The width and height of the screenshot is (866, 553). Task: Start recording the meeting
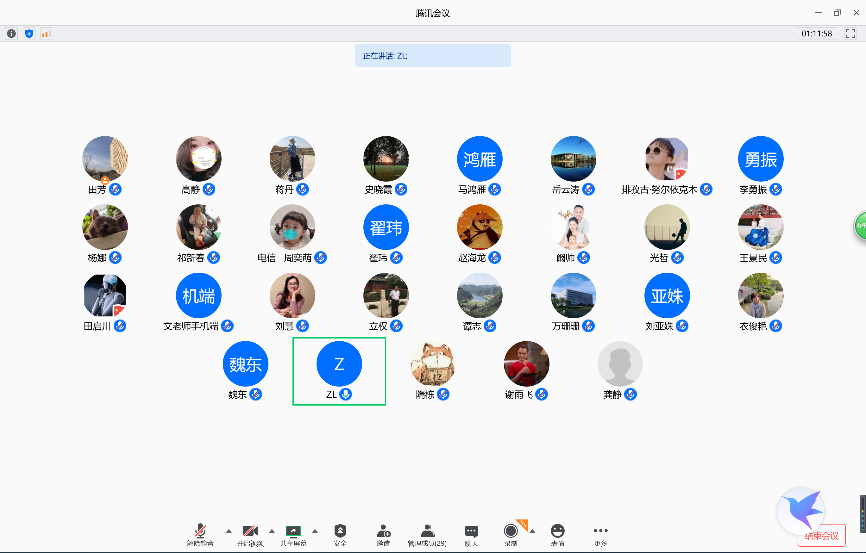click(511, 531)
